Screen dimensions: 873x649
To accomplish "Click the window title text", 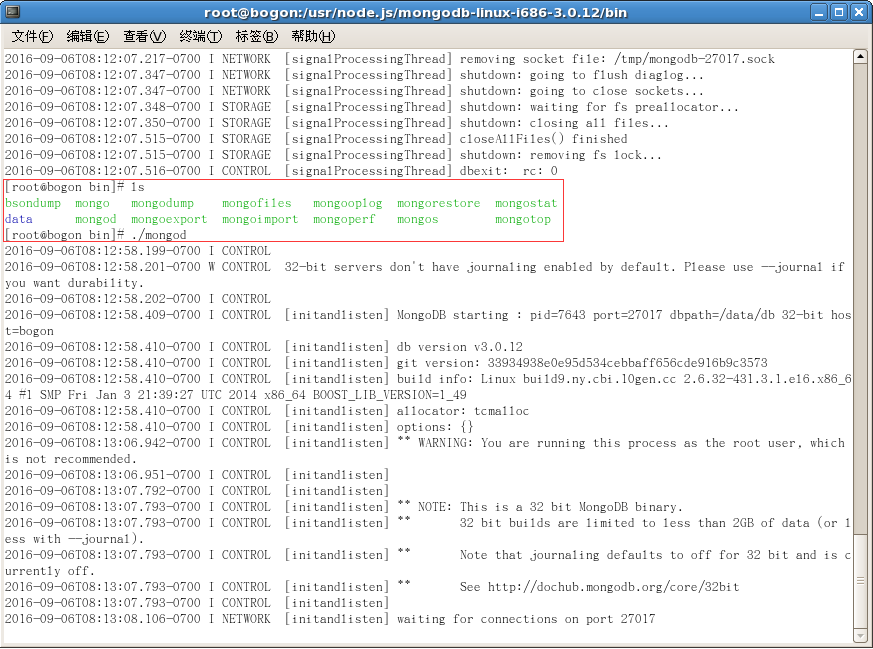I will [x=415, y=12].
